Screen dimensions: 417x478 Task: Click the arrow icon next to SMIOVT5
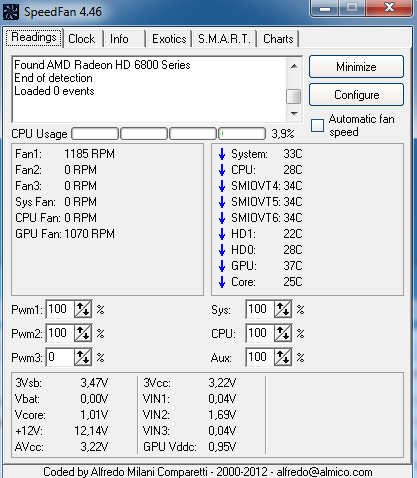[x=222, y=202]
